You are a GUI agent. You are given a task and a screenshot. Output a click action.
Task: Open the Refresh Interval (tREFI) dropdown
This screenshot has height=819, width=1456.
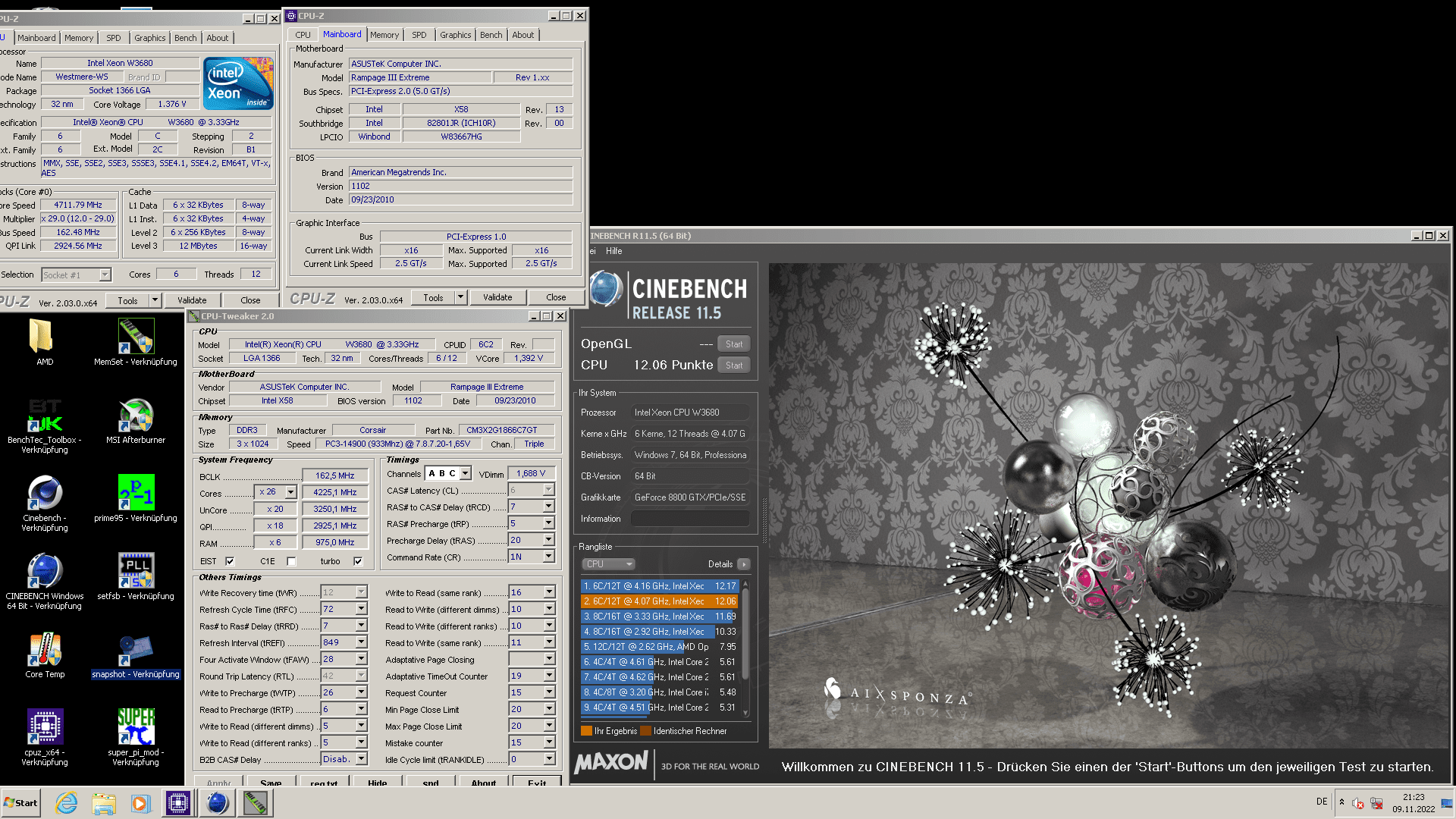click(x=361, y=642)
